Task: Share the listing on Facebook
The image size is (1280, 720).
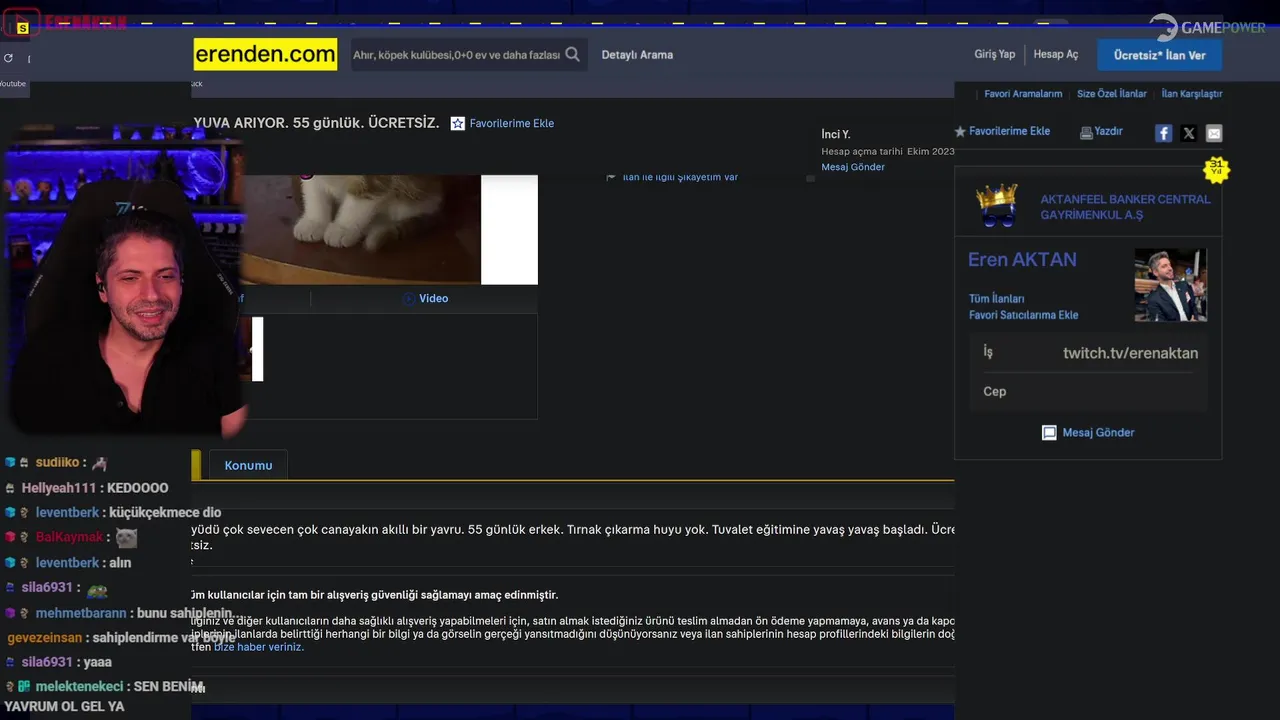Action: (x=1163, y=133)
